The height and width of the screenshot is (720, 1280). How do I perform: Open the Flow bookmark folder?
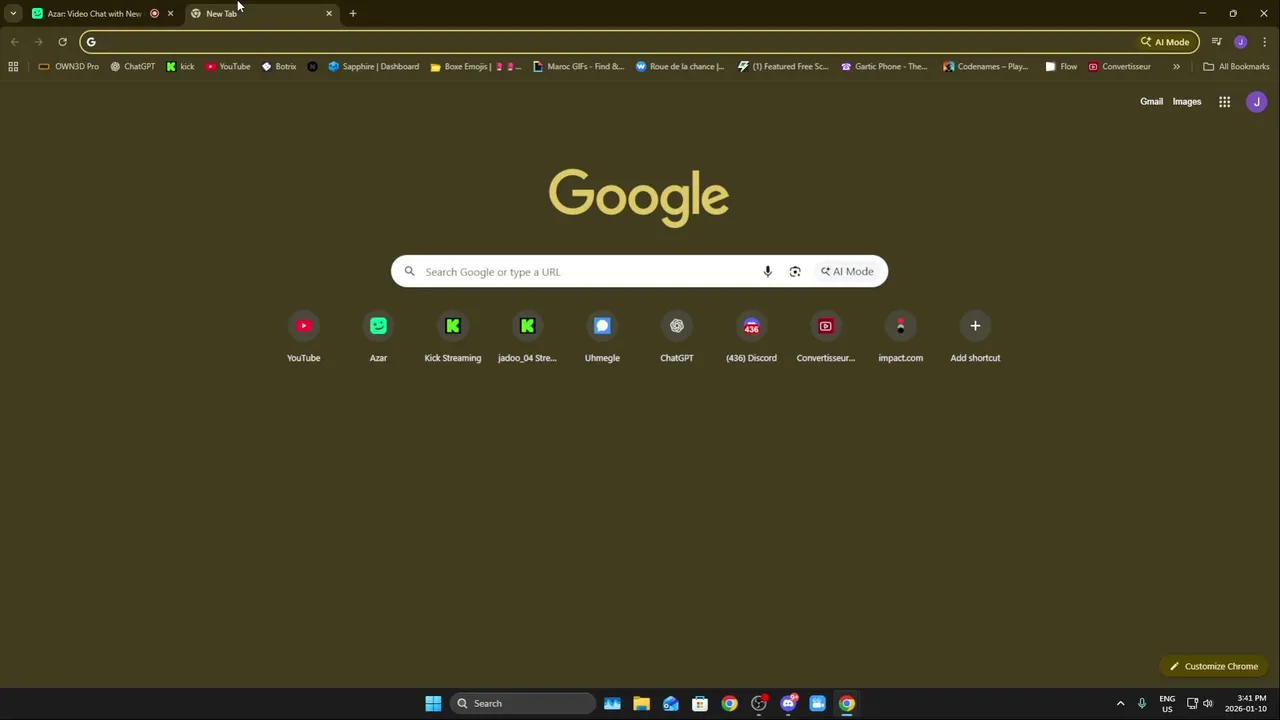pyautogui.click(x=1061, y=67)
